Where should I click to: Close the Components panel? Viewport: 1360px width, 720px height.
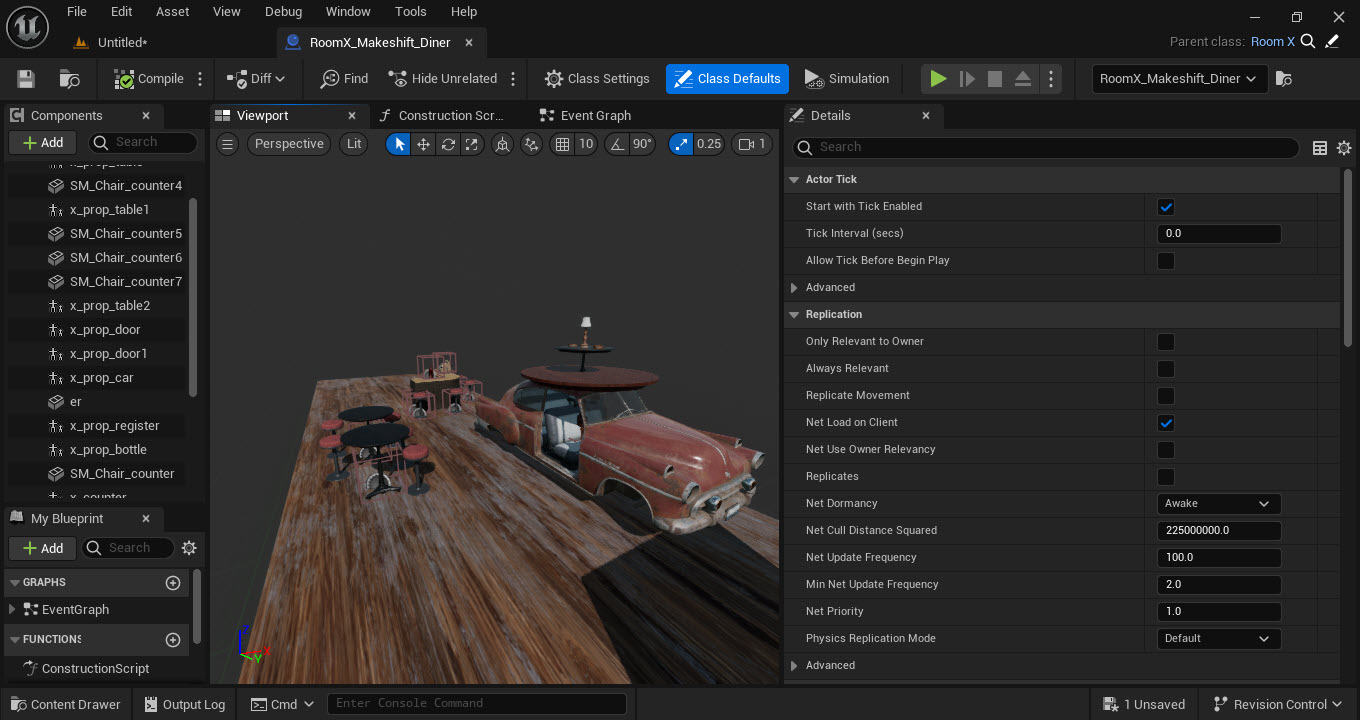146,116
